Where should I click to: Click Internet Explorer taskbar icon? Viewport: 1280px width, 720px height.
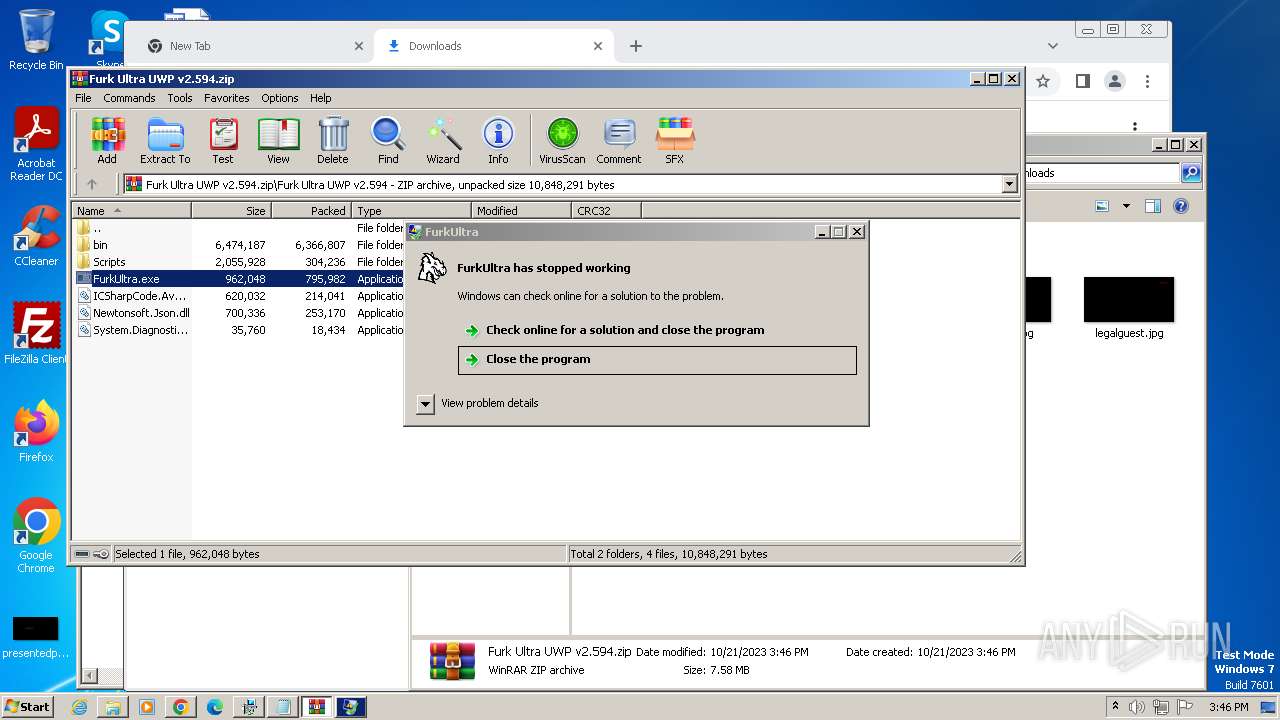80,707
